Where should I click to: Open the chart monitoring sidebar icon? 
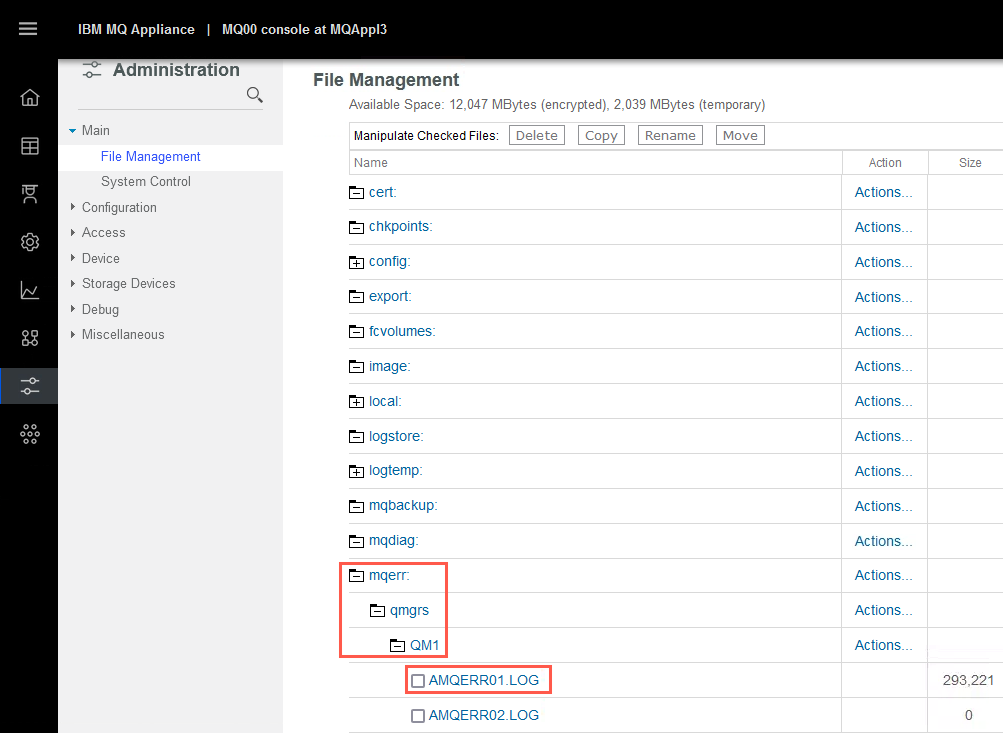pyautogui.click(x=29, y=290)
